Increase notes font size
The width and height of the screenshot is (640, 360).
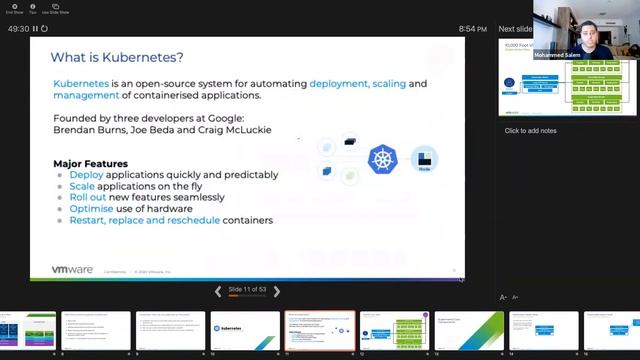503,298
